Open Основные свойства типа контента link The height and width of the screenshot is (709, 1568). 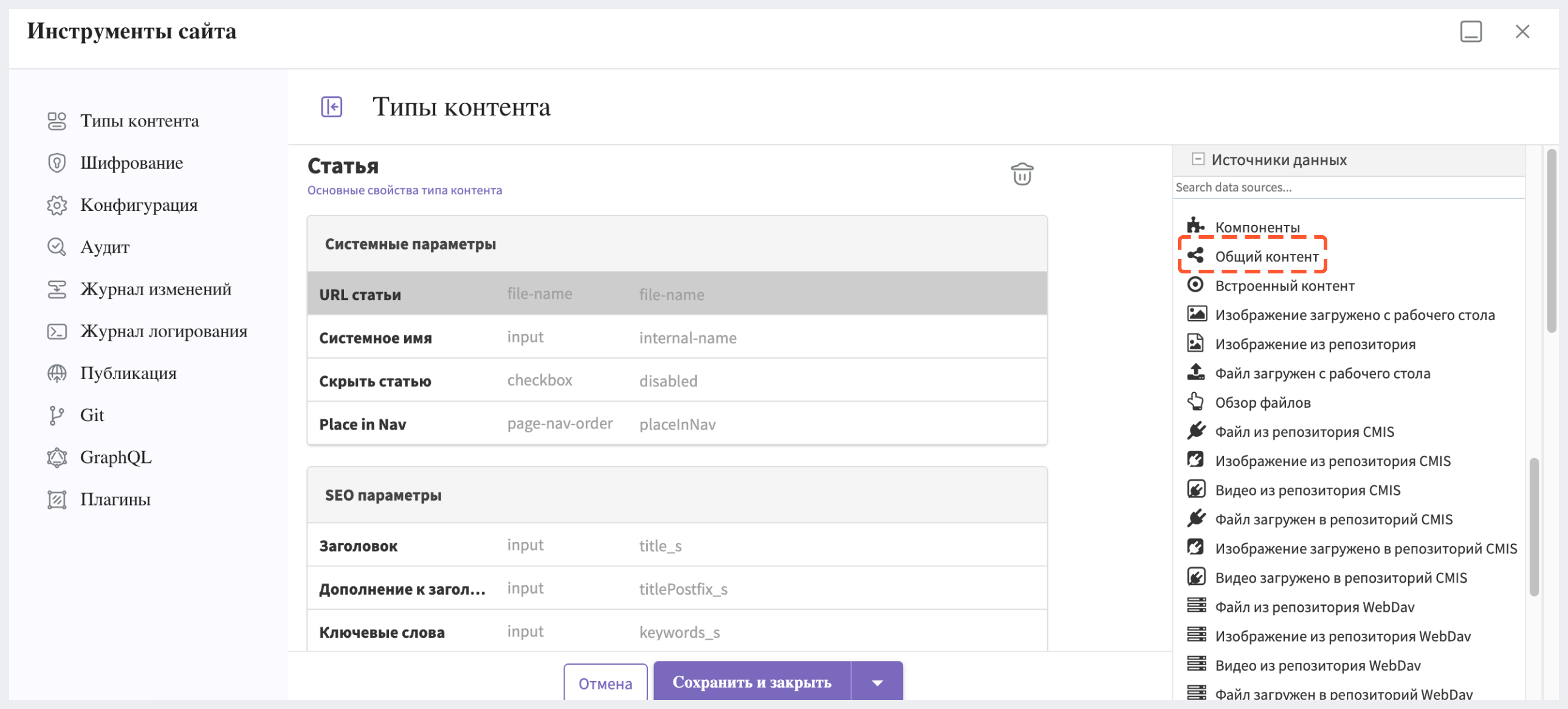click(x=404, y=191)
